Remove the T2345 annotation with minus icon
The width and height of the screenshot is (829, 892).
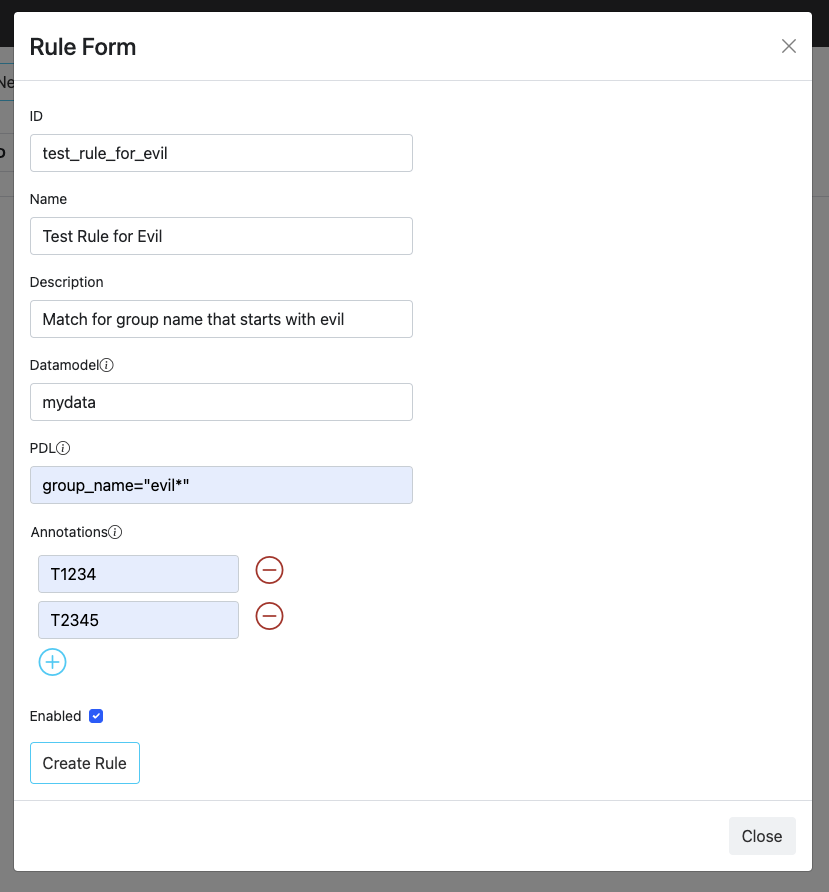[x=269, y=616]
